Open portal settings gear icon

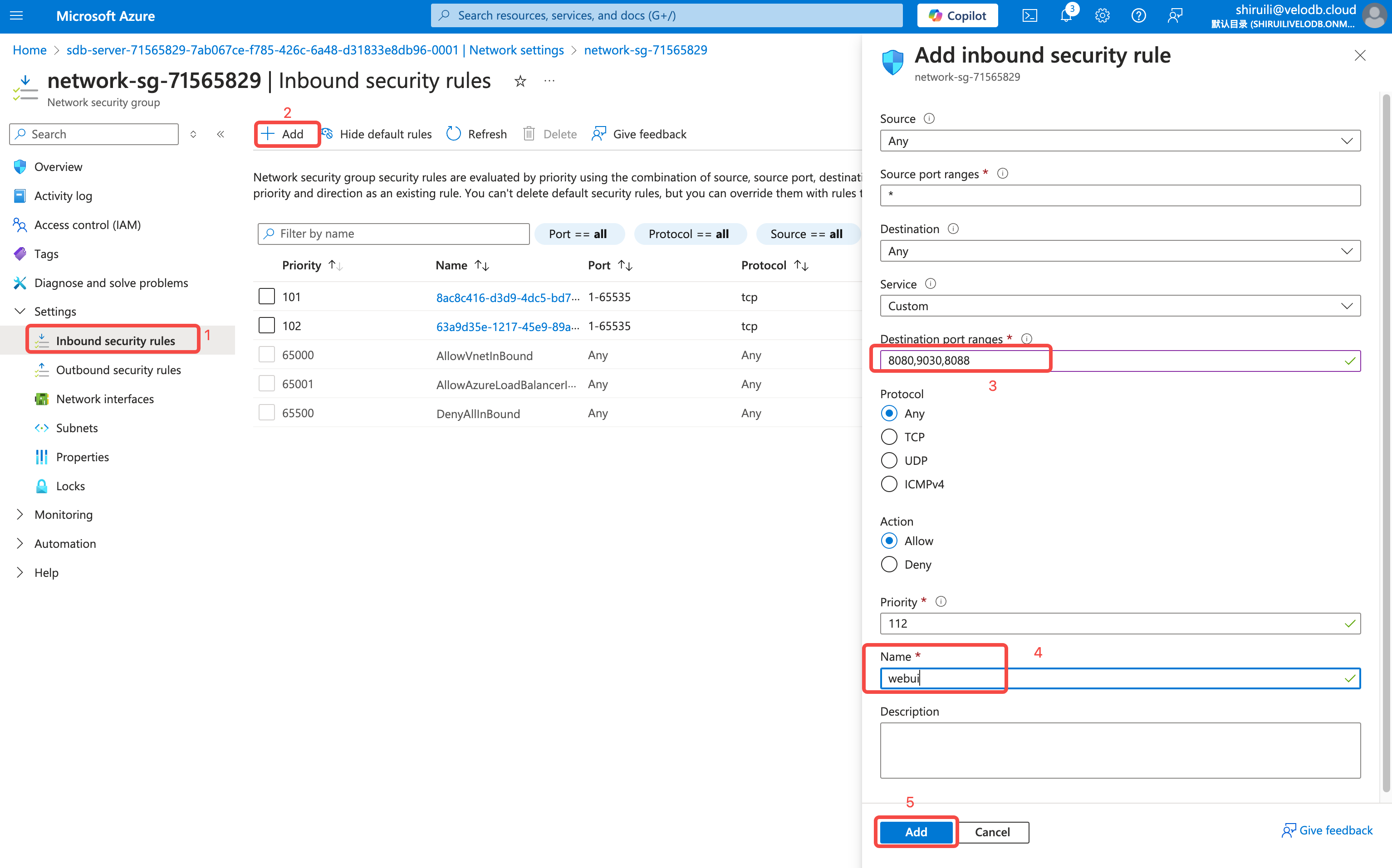tap(1102, 15)
